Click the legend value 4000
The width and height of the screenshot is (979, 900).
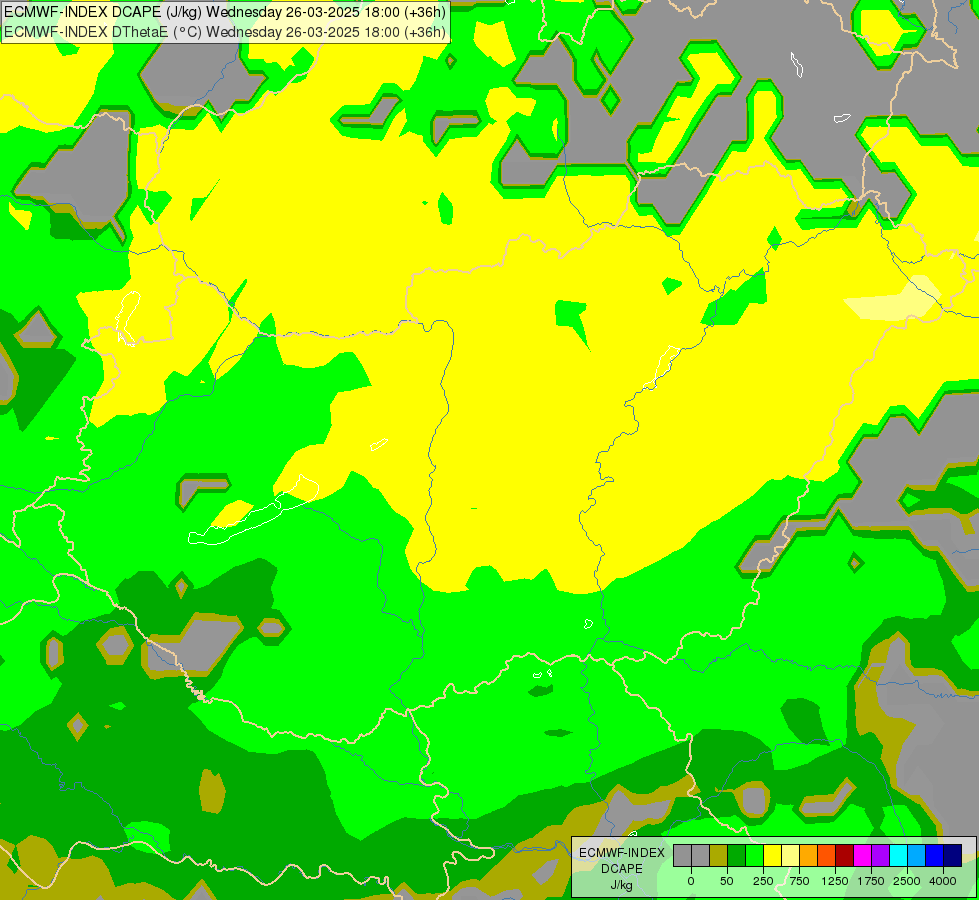pyautogui.click(x=943, y=881)
